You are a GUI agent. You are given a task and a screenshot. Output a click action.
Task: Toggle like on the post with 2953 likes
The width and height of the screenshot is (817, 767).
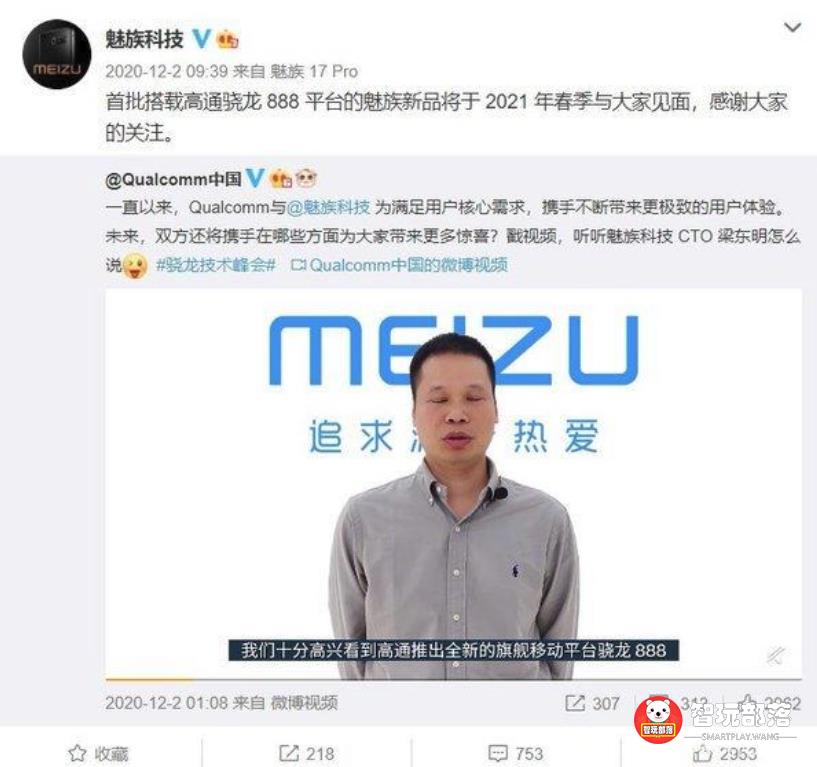click(x=725, y=753)
